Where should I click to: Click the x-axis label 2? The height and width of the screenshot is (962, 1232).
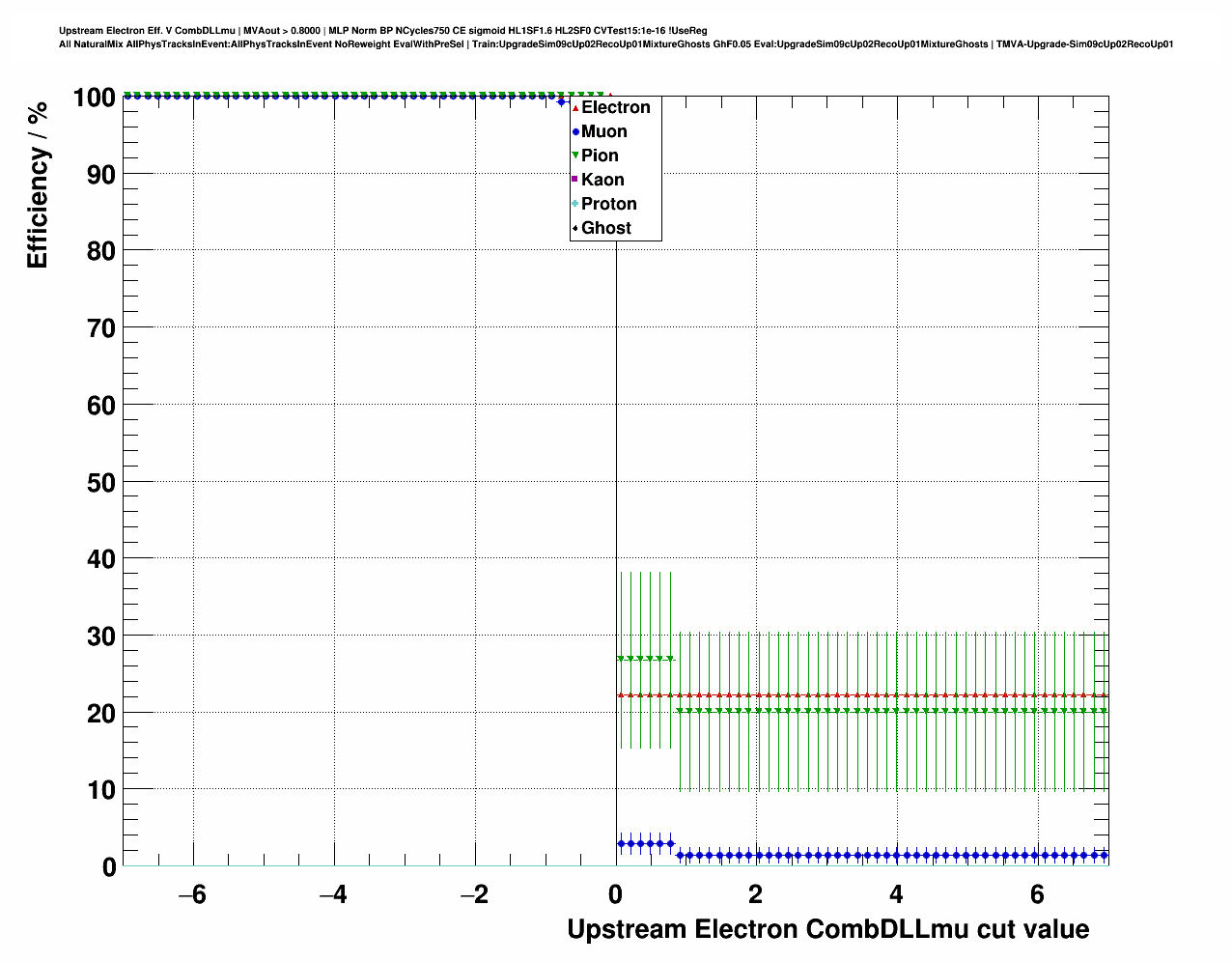pyautogui.click(x=756, y=894)
